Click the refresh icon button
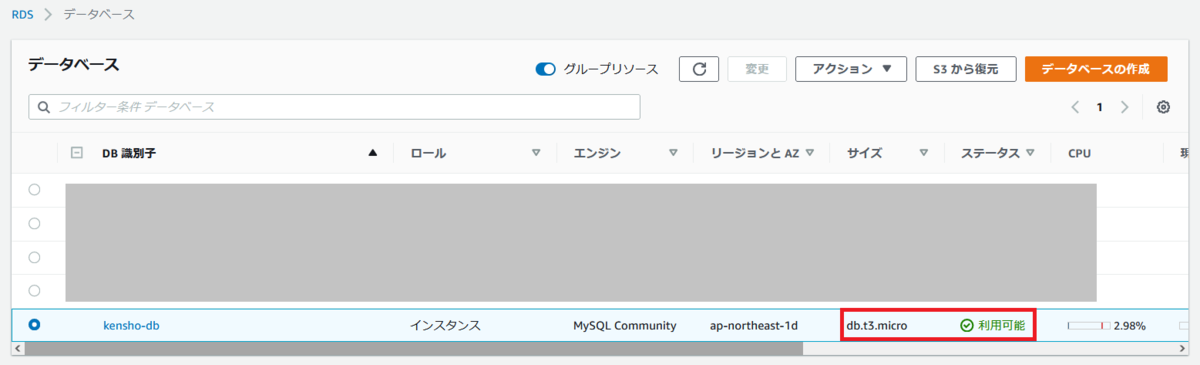The width and height of the screenshot is (1200, 365). click(x=699, y=69)
